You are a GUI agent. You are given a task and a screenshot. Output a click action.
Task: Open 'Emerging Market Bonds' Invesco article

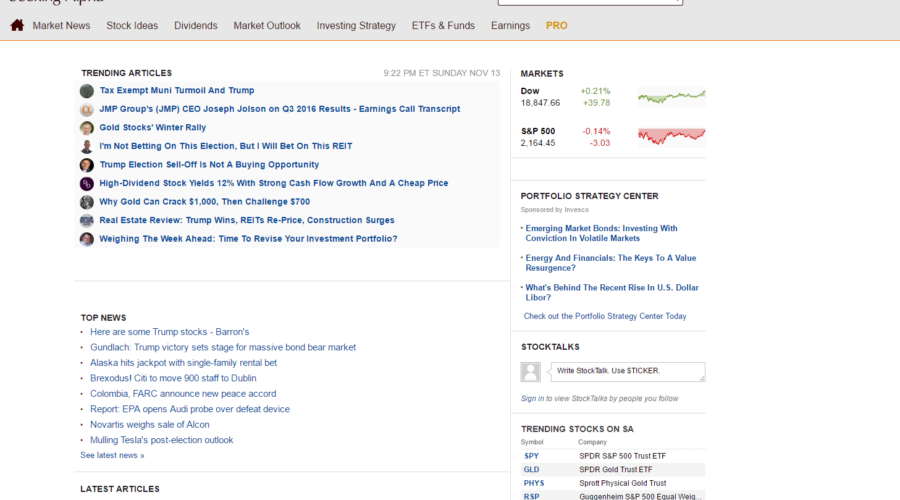(x=602, y=233)
